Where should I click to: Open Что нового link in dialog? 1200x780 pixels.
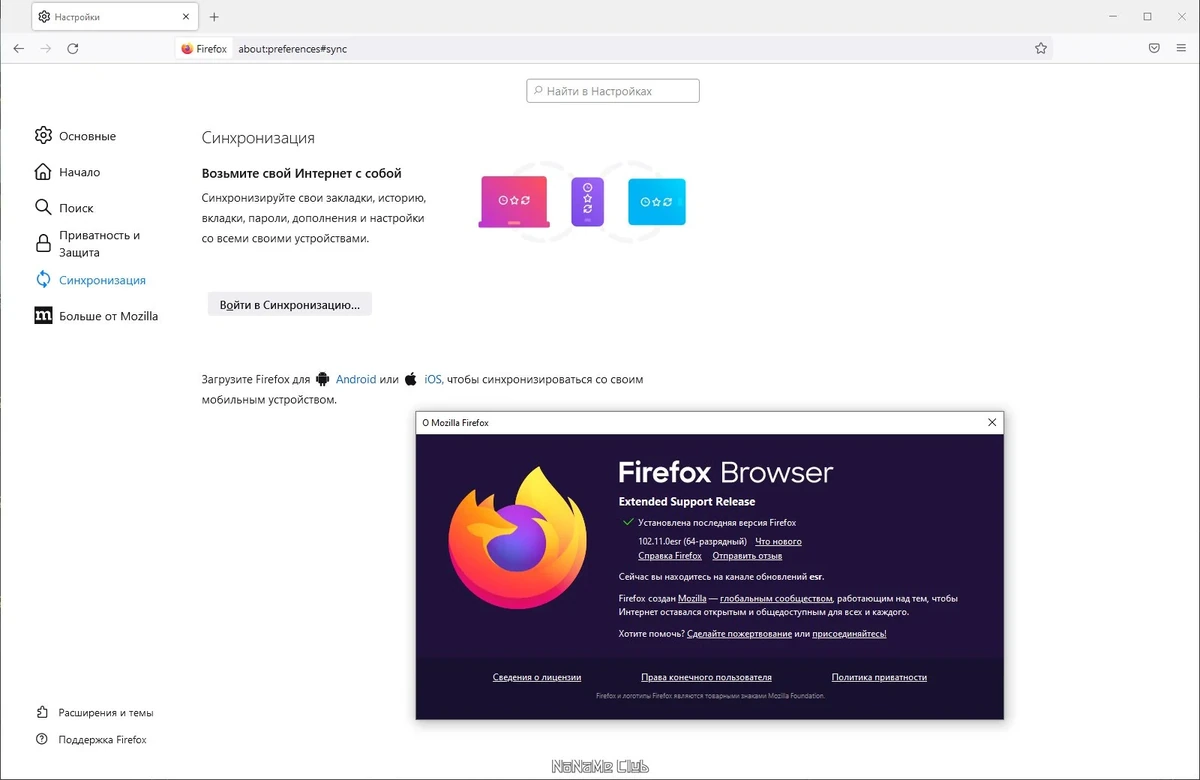point(778,541)
